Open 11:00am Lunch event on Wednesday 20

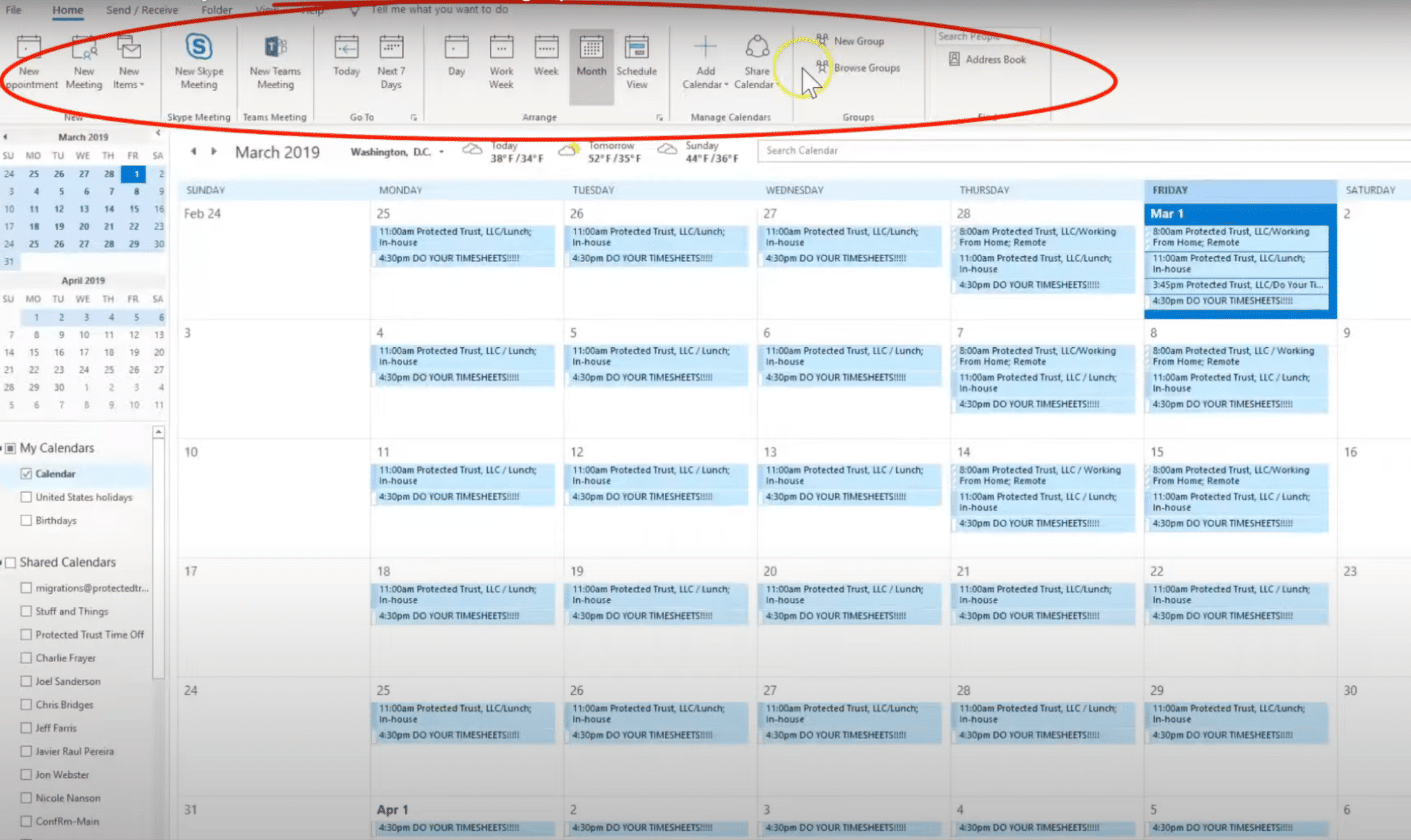[849, 594]
